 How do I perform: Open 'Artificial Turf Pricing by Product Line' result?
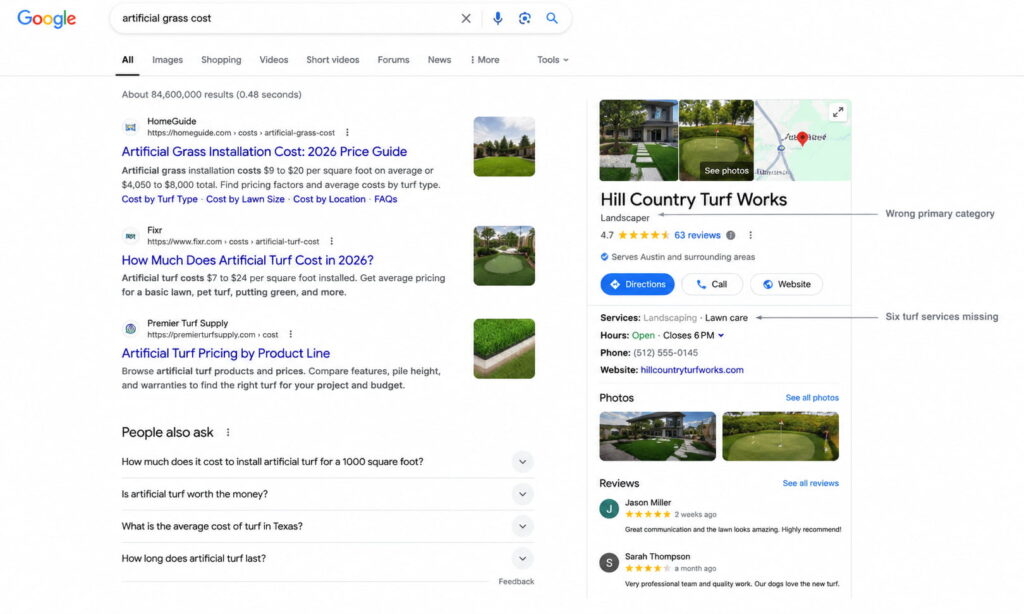coord(225,353)
